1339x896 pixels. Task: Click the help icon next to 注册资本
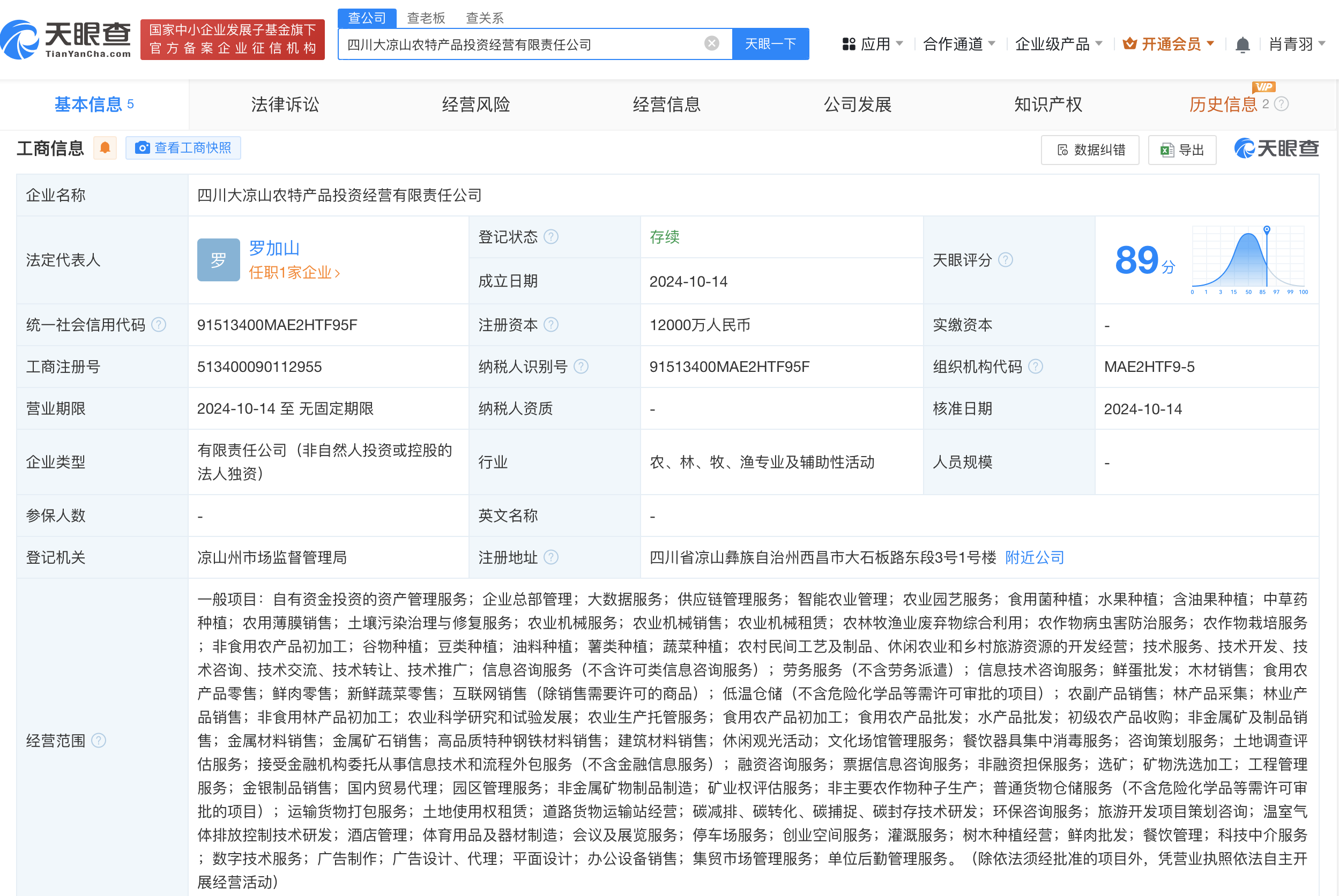(x=551, y=325)
